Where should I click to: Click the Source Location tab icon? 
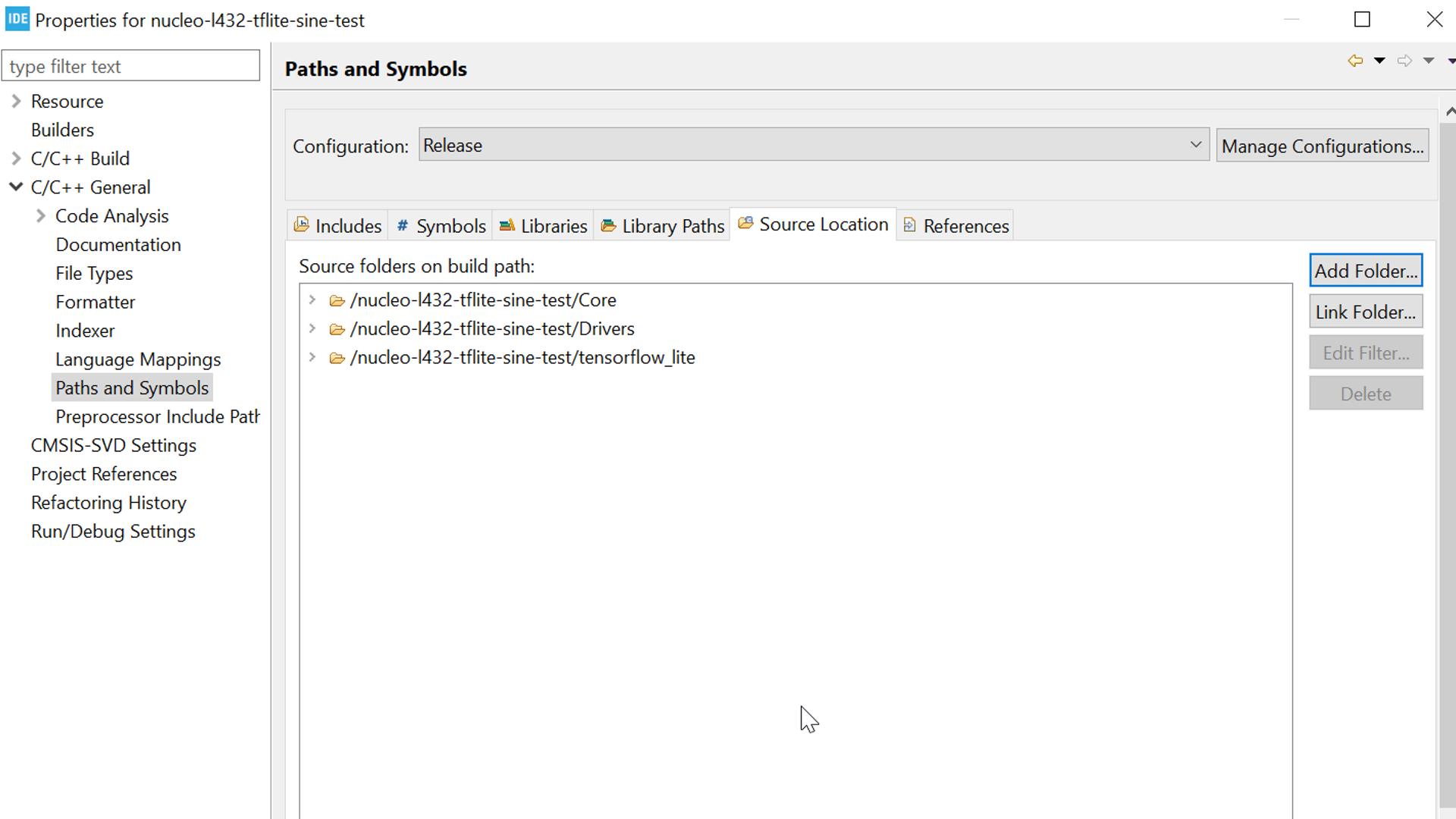[x=746, y=225]
